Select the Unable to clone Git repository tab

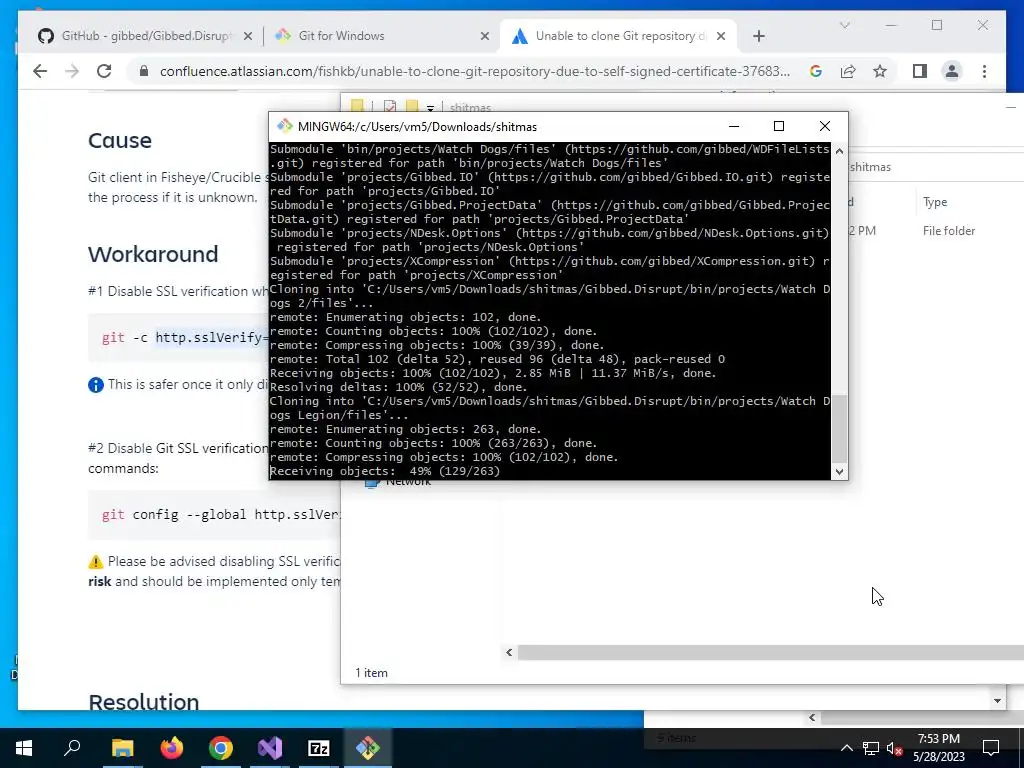tap(617, 36)
